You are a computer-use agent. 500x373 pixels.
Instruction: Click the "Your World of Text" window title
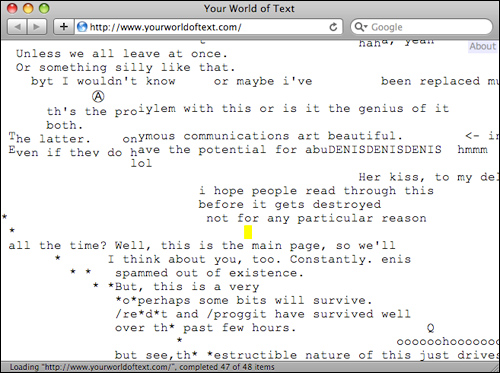tap(249, 8)
